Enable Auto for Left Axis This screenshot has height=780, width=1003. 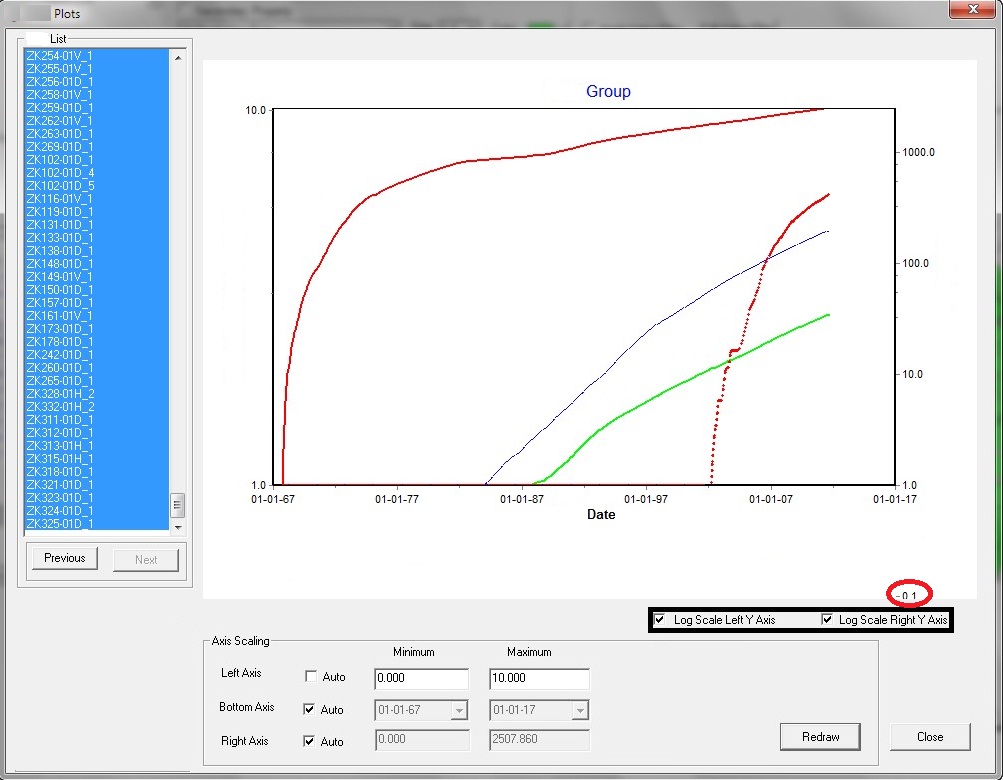pos(311,676)
